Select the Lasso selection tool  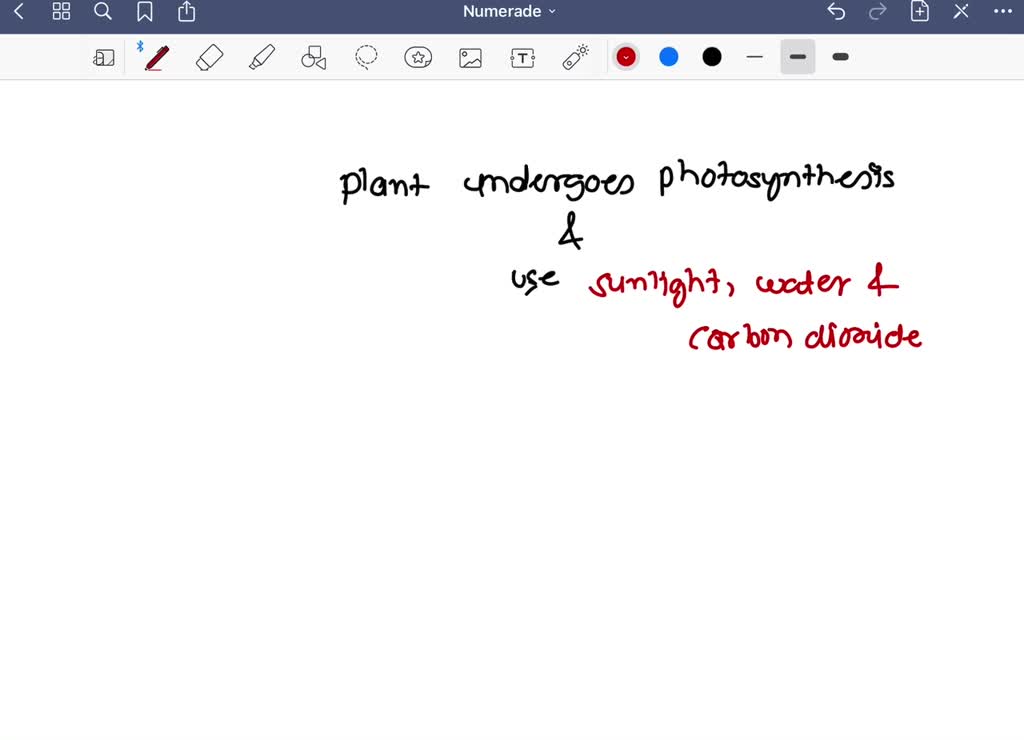click(366, 57)
